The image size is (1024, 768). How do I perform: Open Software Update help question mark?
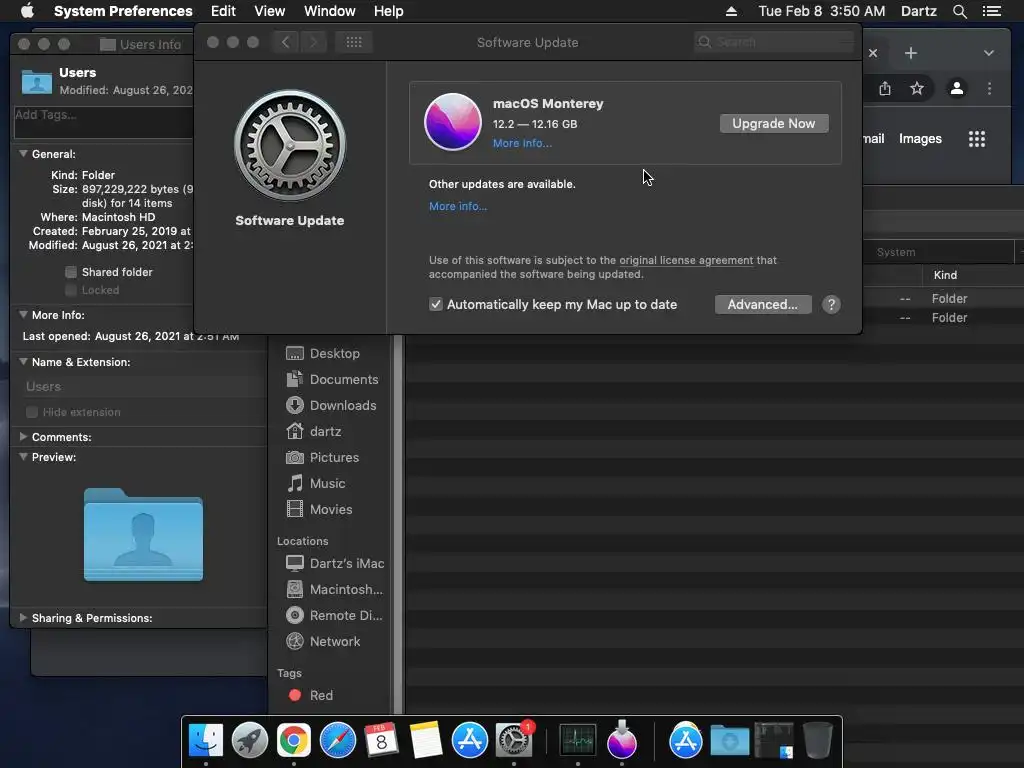tap(831, 304)
